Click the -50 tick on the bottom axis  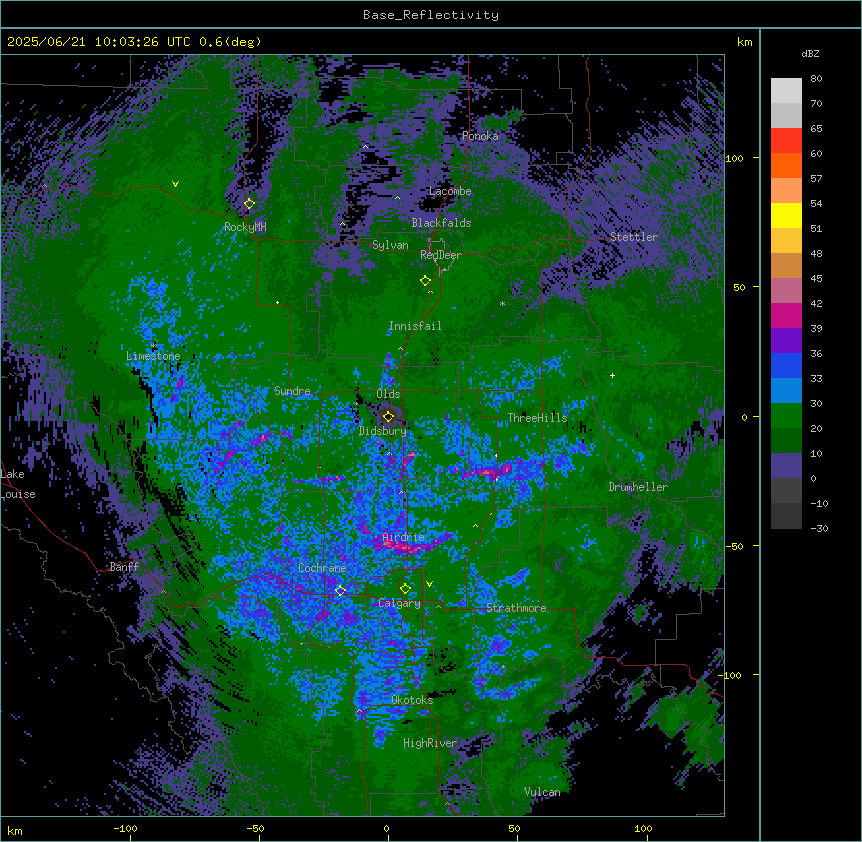pyautogui.click(x=255, y=829)
